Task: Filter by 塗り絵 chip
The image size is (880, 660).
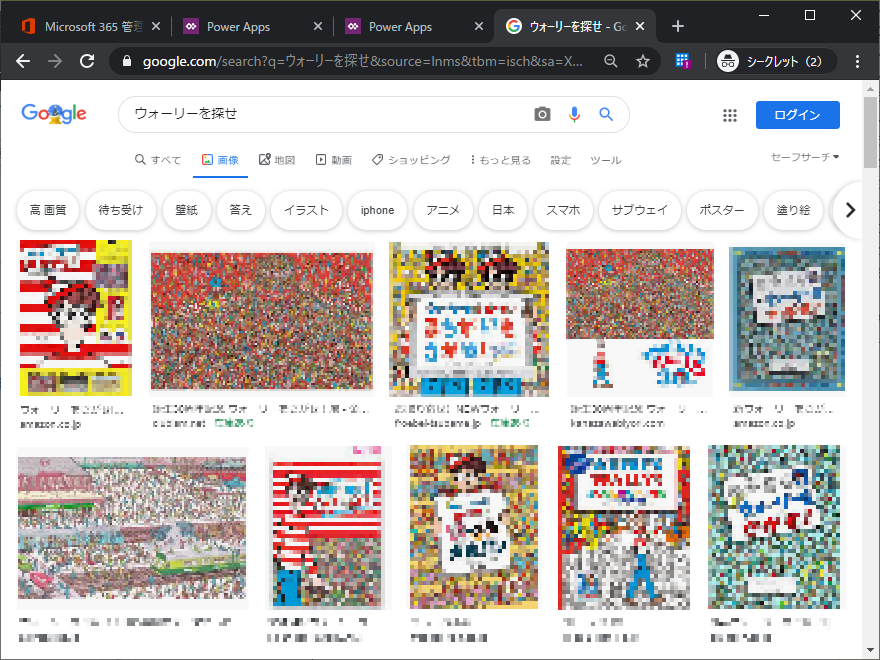Action: point(793,210)
